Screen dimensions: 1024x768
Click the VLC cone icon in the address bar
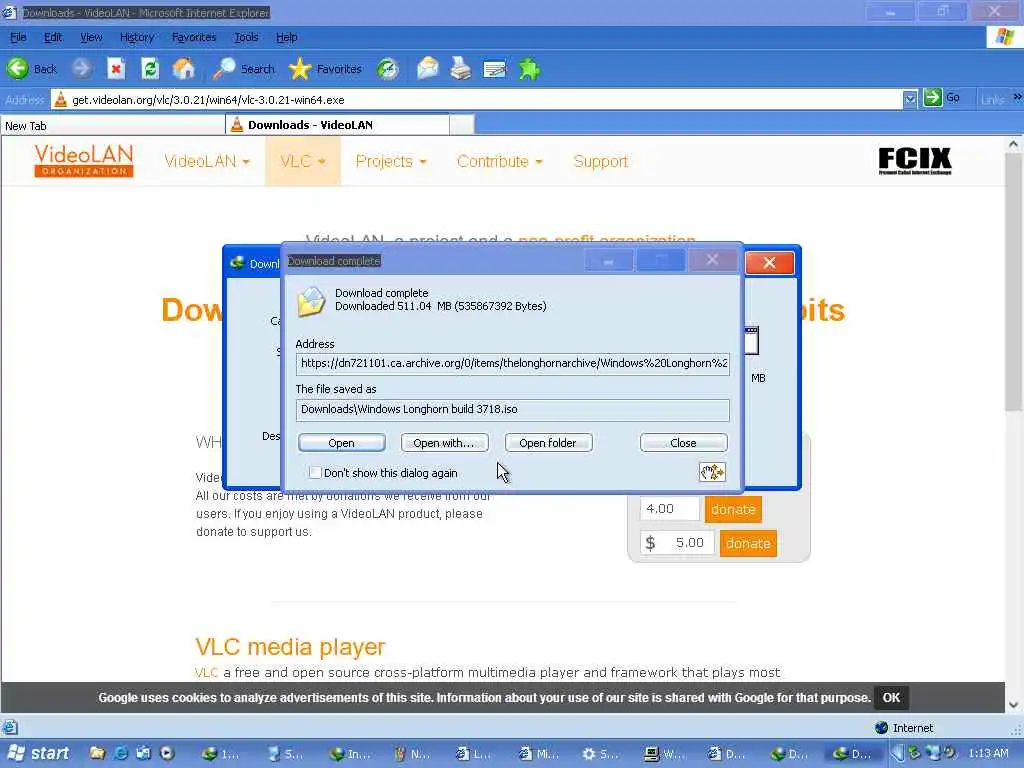tap(61, 99)
